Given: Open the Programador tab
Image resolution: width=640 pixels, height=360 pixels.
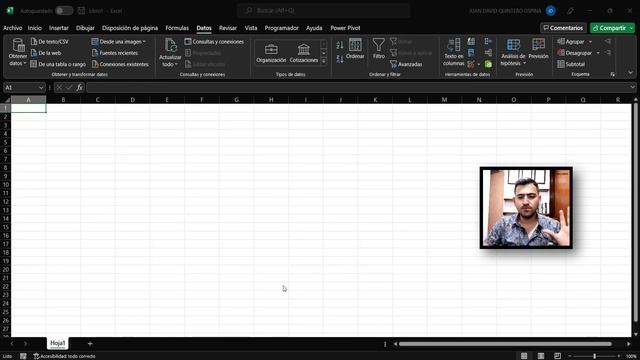Looking at the screenshot, I should 282,28.
